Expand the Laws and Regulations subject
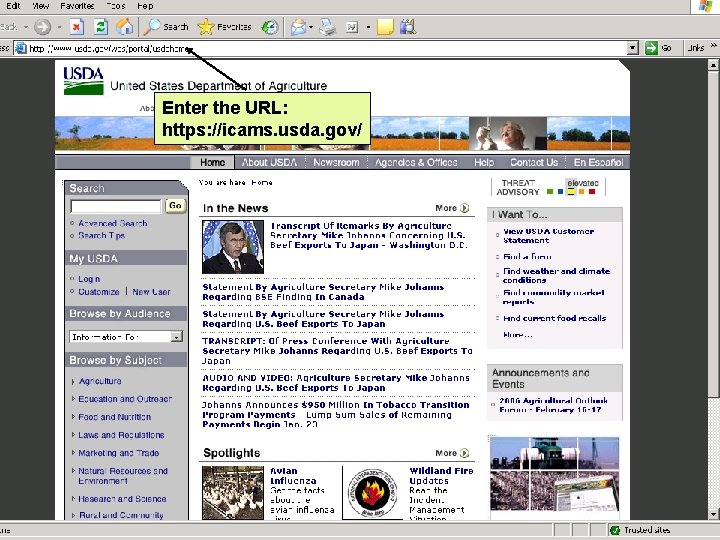Image resolution: width=720 pixels, height=540 pixels. [x=73, y=434]
